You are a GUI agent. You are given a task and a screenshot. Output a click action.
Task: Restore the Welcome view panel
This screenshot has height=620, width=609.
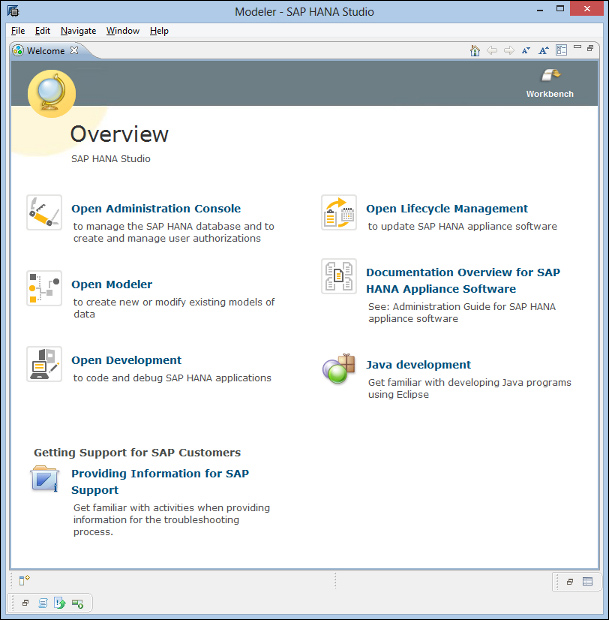(590, 48)
